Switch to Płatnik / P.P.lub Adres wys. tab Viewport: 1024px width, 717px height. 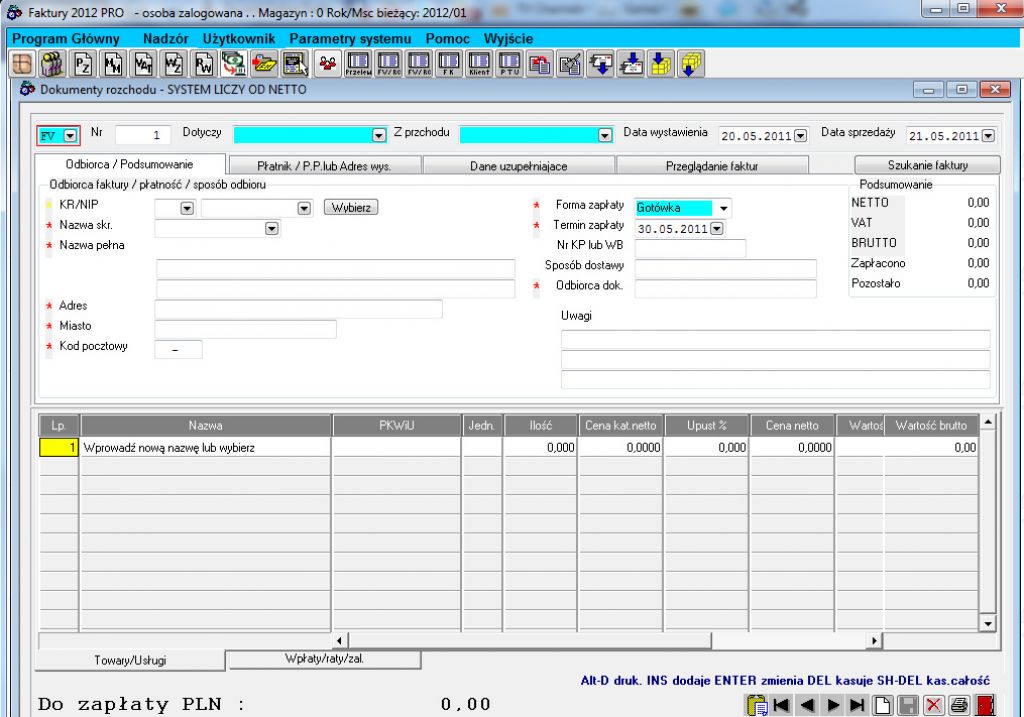324,166
